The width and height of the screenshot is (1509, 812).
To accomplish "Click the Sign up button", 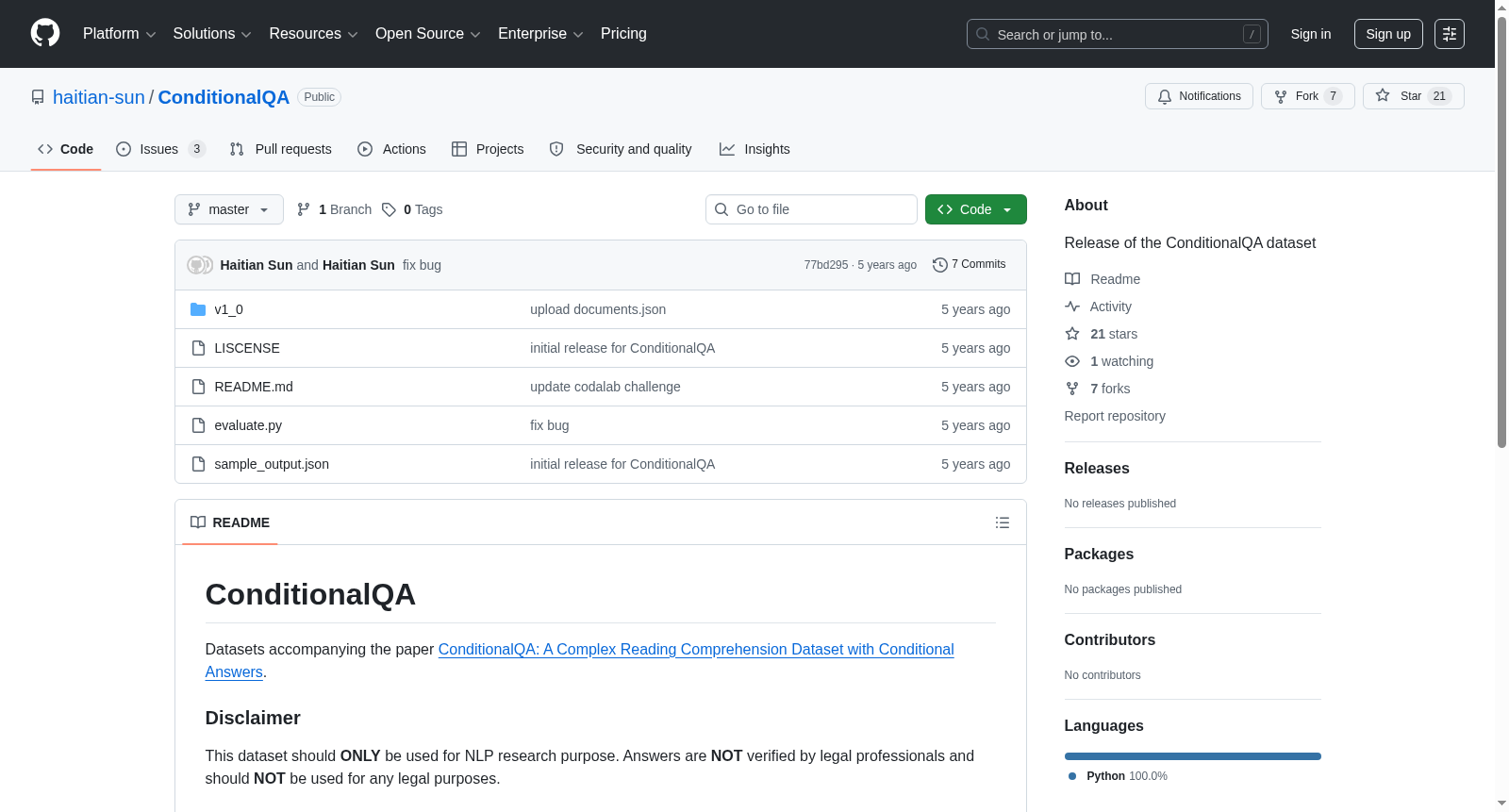I will coord(1388,34).
